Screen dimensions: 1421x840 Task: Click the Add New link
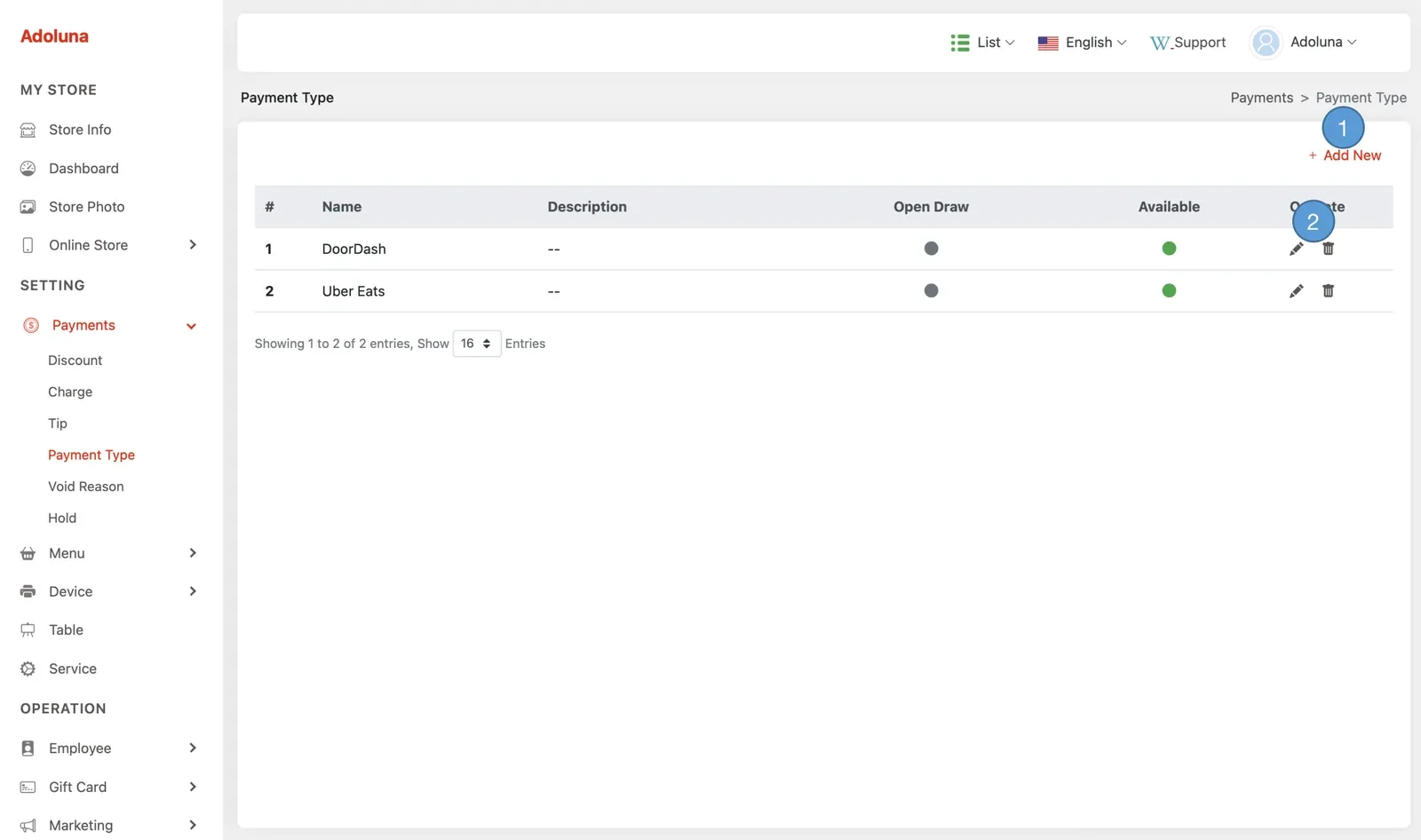1345,155
